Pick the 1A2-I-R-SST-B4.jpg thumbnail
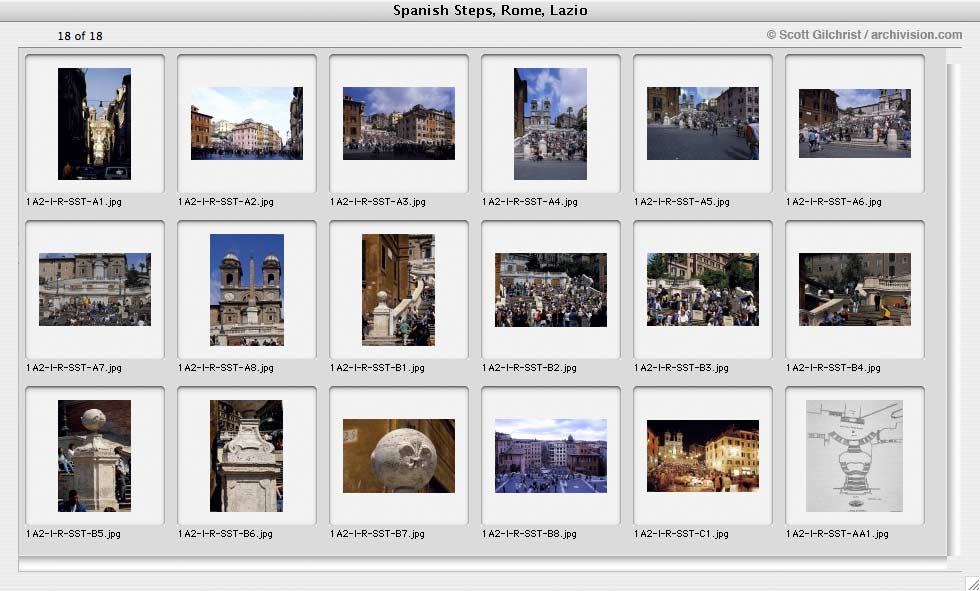 pyautogui.click(x=854, y=289)
